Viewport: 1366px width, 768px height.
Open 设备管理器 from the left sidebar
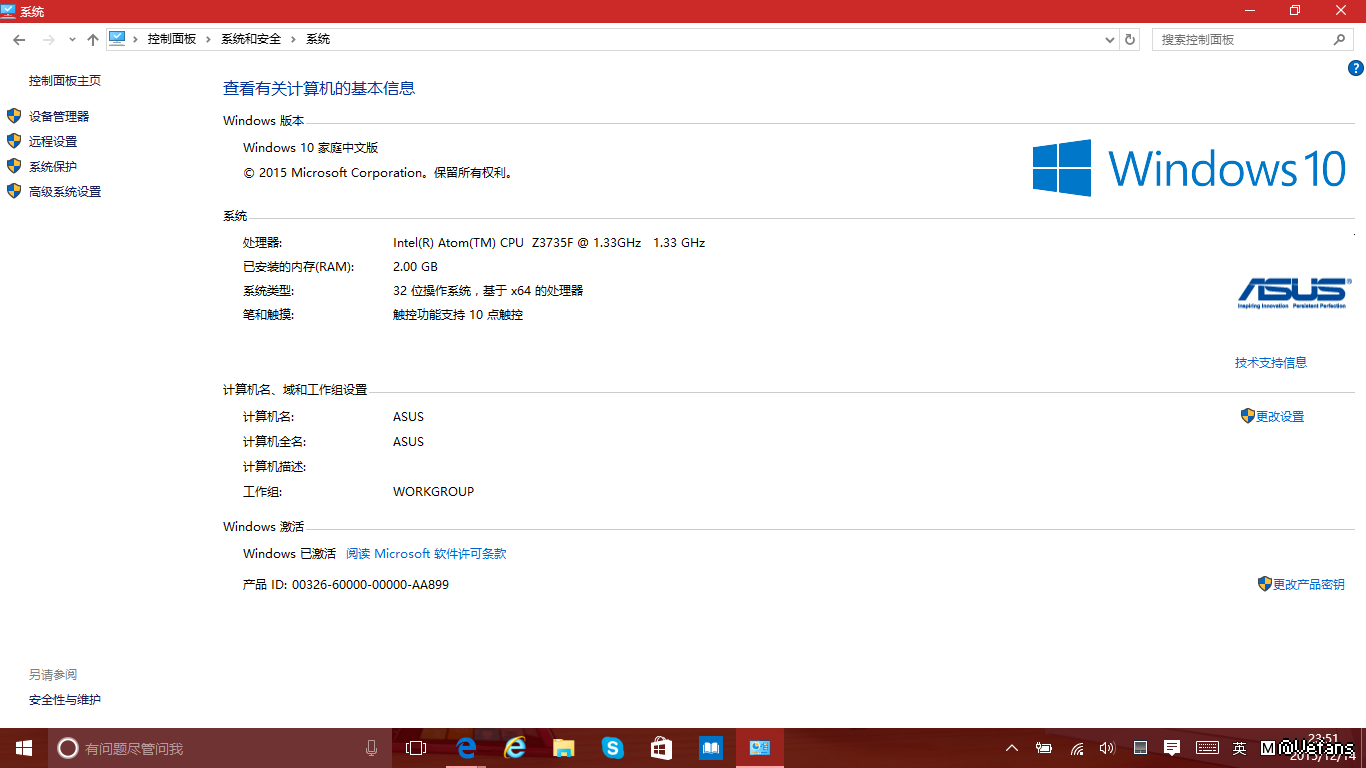59,117
